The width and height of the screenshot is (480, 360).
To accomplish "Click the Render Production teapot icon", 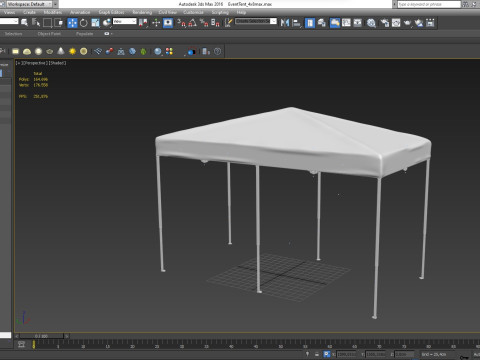I will (x=407, y=23).
